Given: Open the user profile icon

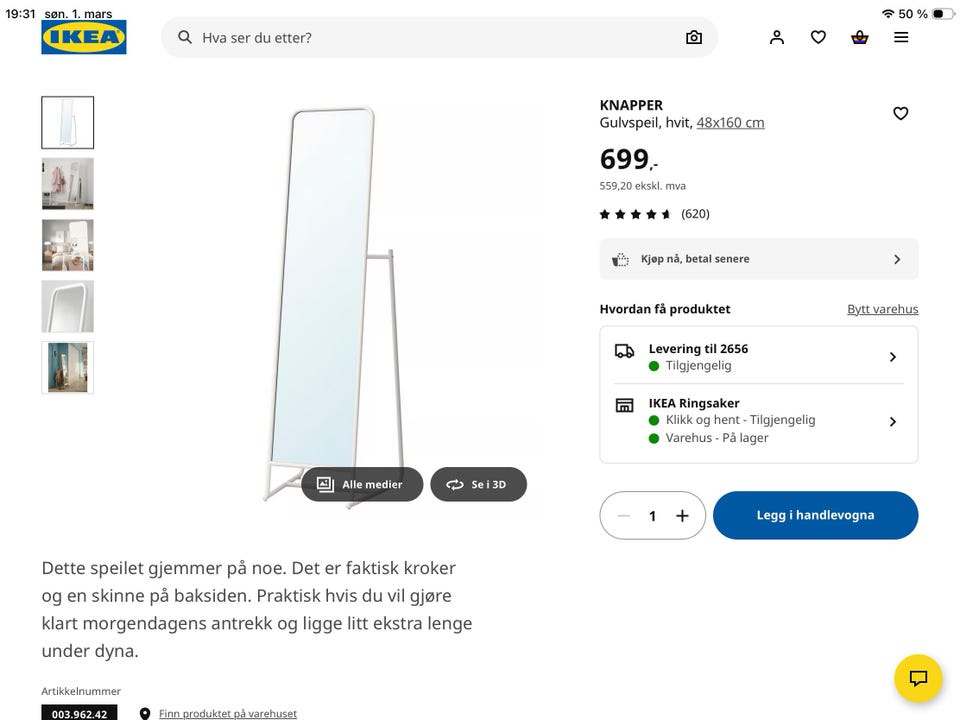Looking at the screenshot, I should [x=777, y=37].
